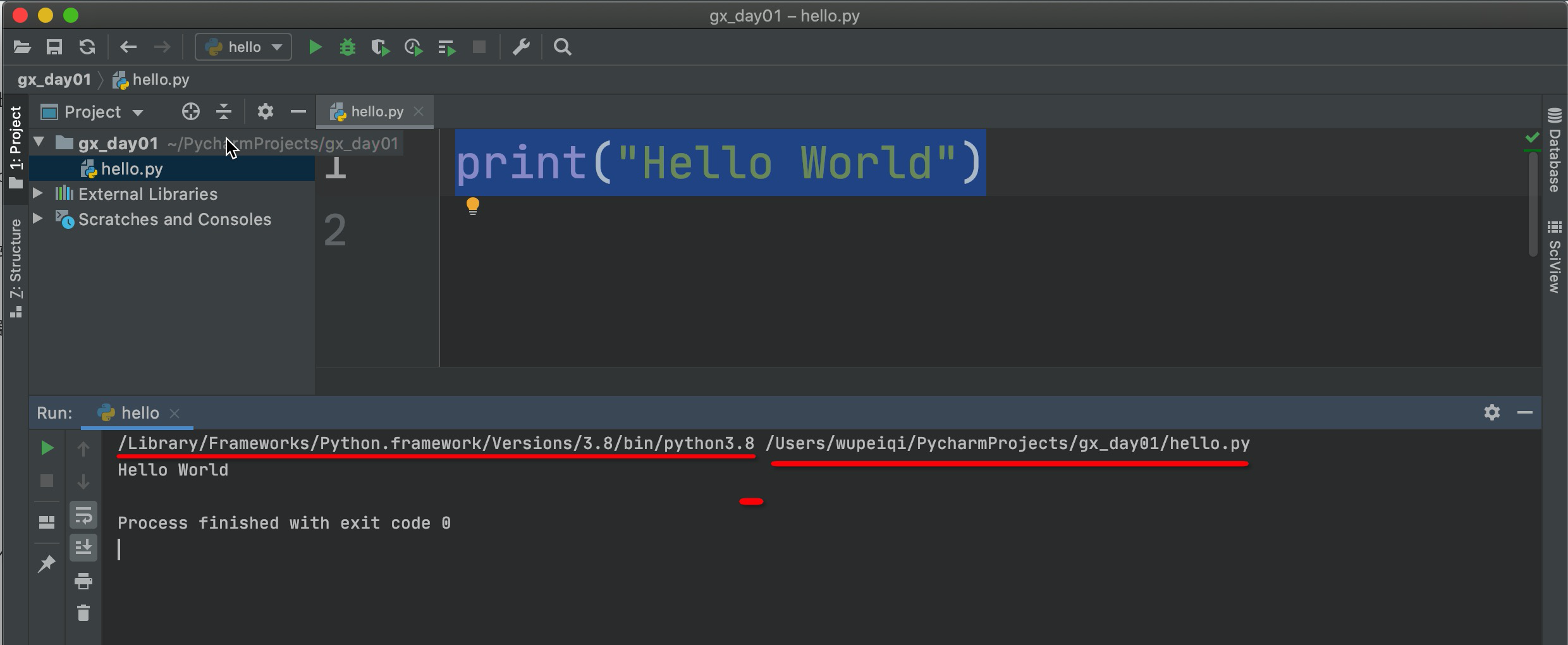
Task: Click inside the print Hello World code line
Action: 720,163
